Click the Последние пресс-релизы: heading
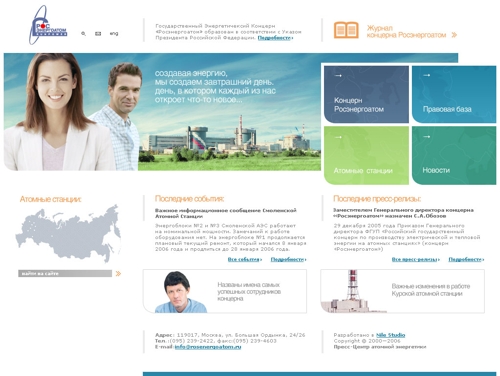500x376 pixels. coord(377,199)
